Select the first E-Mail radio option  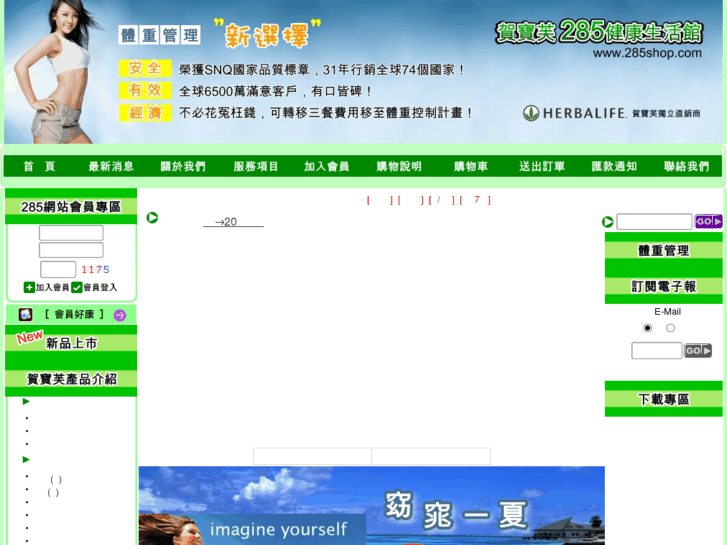[x=648, y=328]
